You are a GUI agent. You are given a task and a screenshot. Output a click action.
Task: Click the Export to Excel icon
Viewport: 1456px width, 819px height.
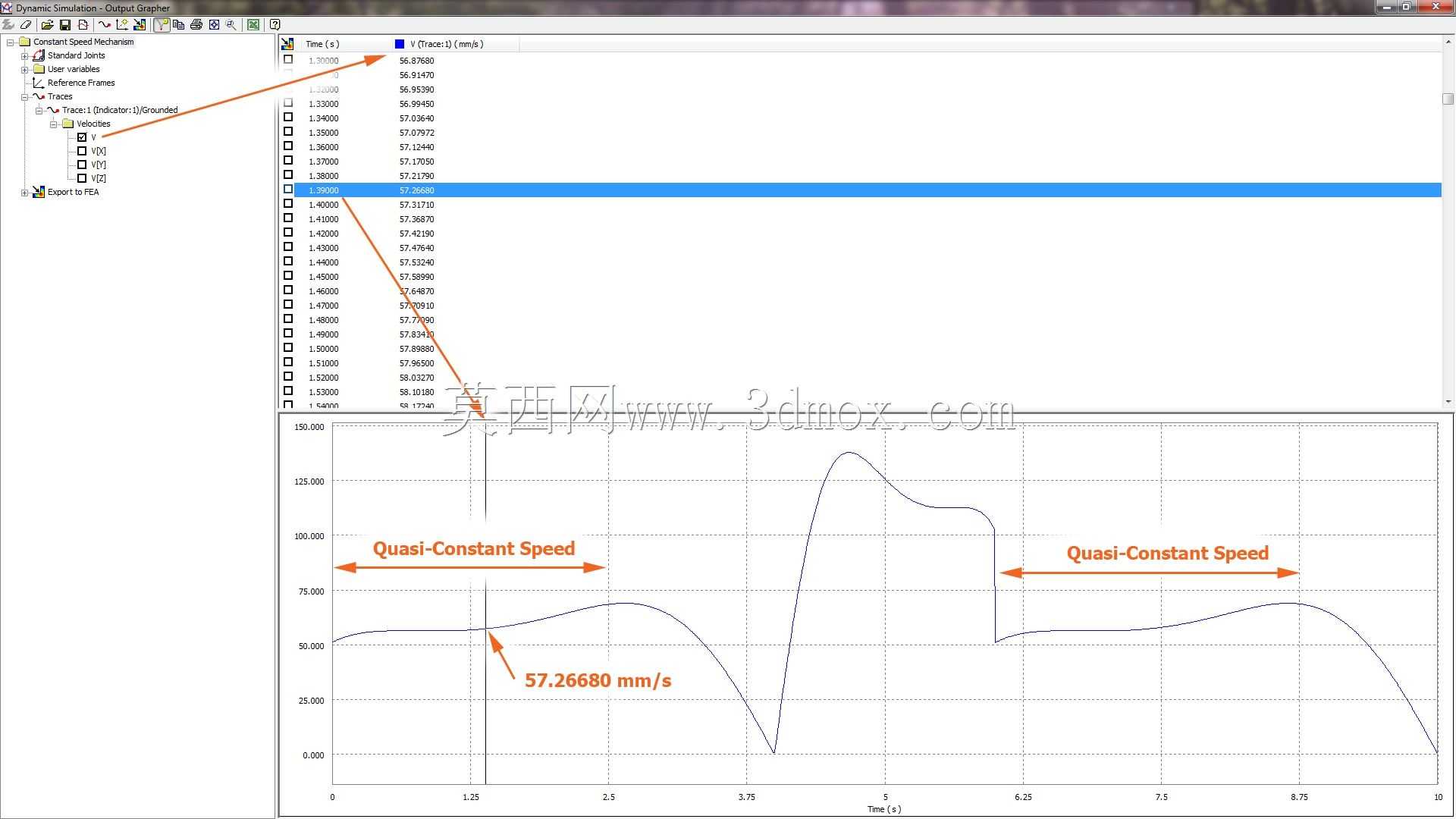[253, 25]
